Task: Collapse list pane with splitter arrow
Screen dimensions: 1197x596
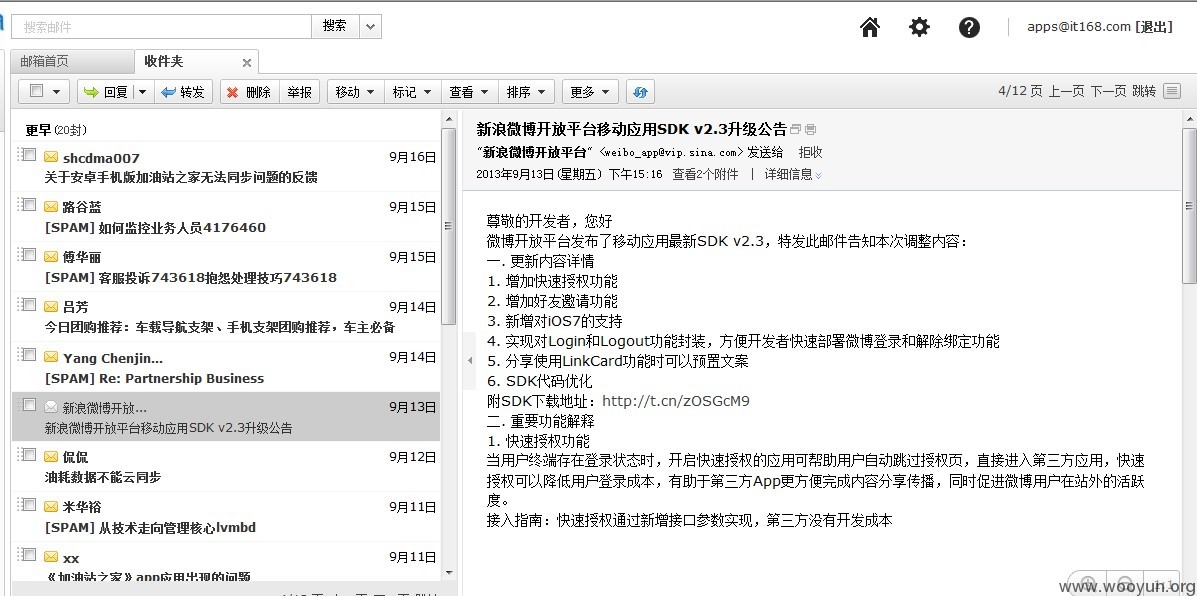Action: (469, 360)
